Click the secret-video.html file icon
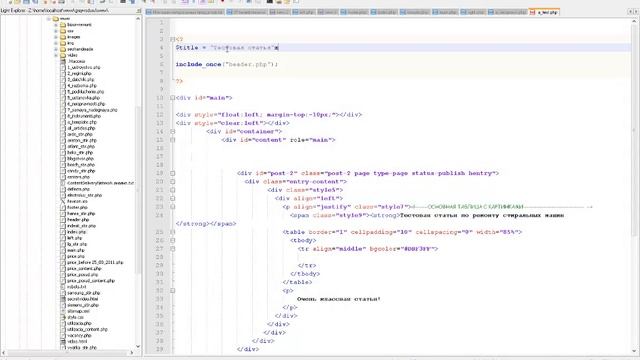The height and width of the screenshot is (360, 640). [x=63, y=299]
